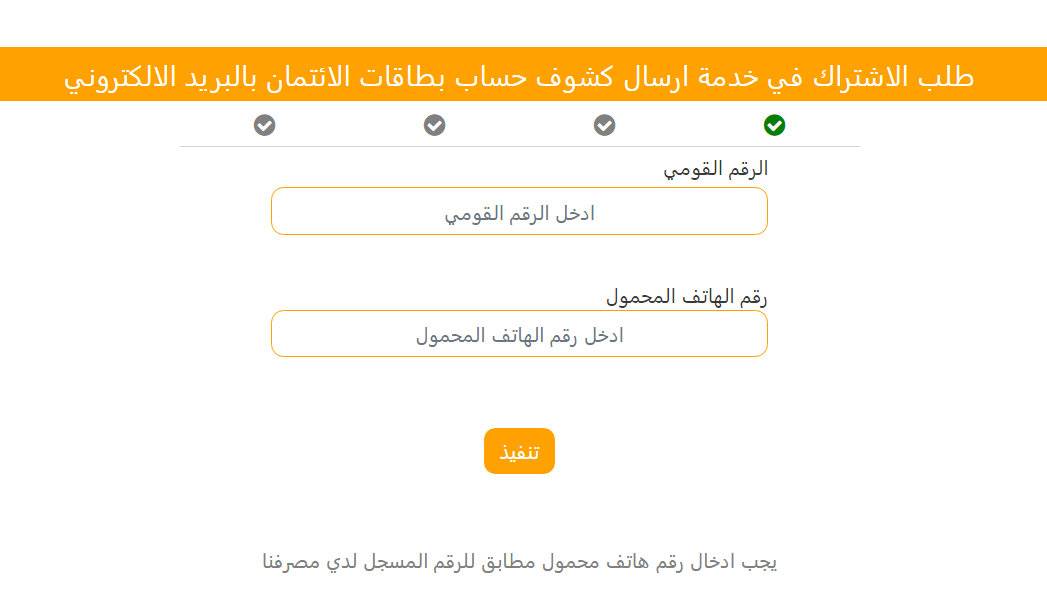The image size is (1047, 603).
Task: Click the gray checkmark beside the green one
Action: pos(604,125)
